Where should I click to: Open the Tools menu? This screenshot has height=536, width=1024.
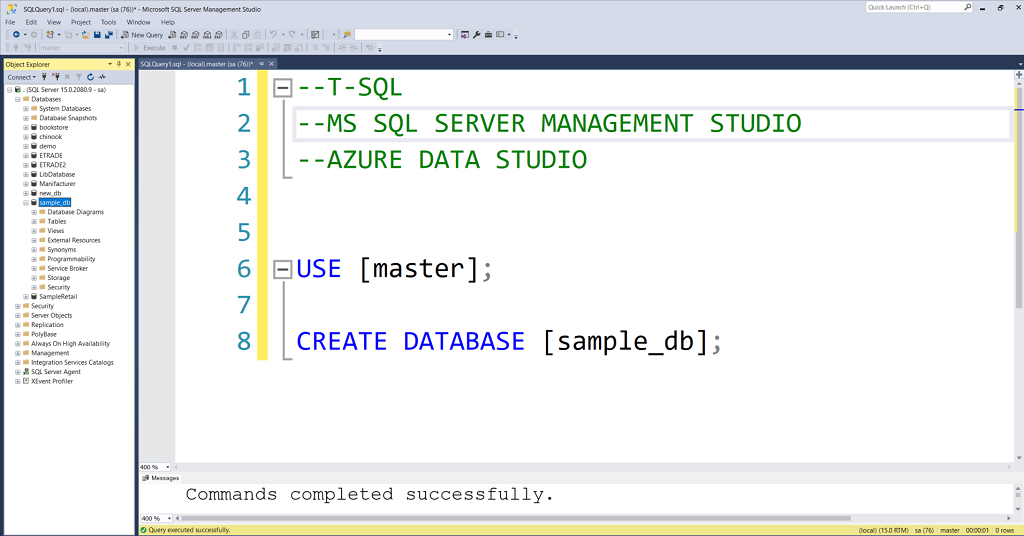click(108, 22)
